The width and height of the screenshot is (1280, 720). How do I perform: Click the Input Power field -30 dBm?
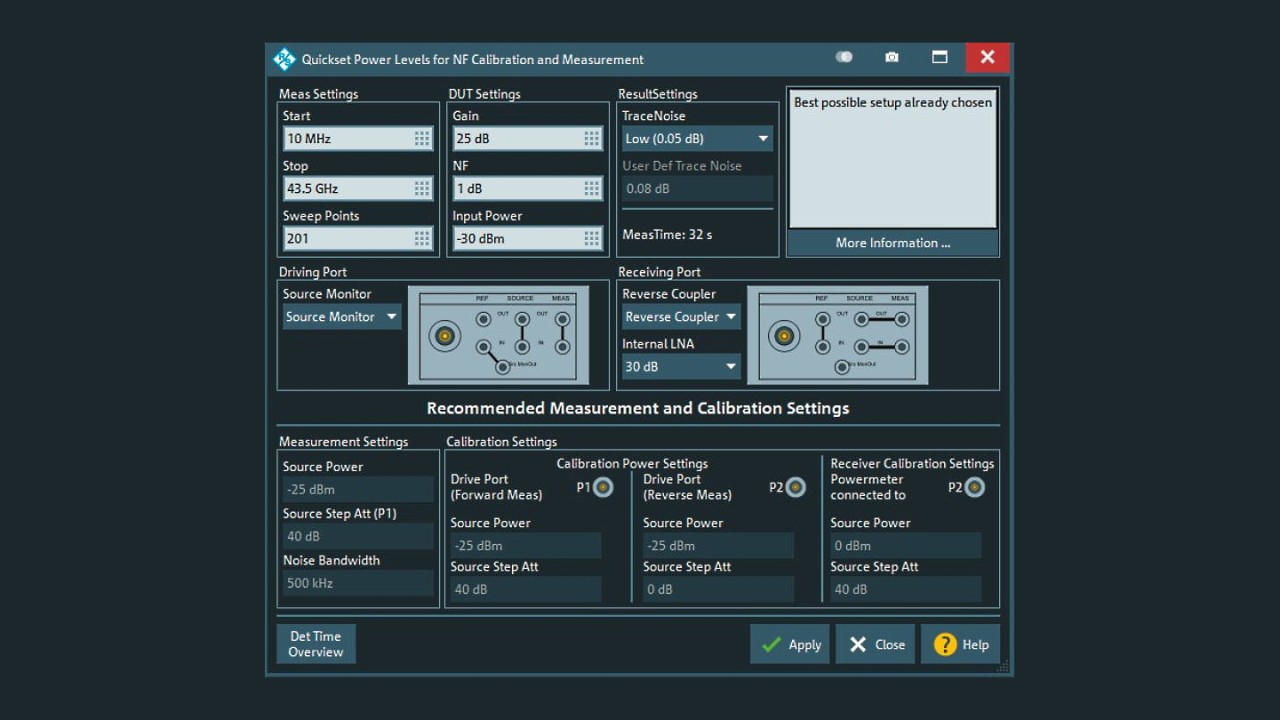(x=528, y=238)
